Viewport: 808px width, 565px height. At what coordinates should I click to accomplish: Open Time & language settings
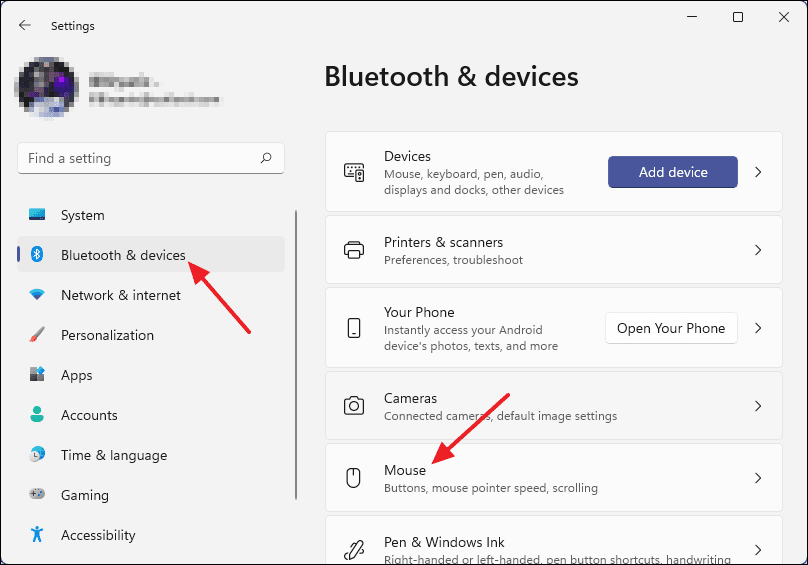(x=151, y=455)
